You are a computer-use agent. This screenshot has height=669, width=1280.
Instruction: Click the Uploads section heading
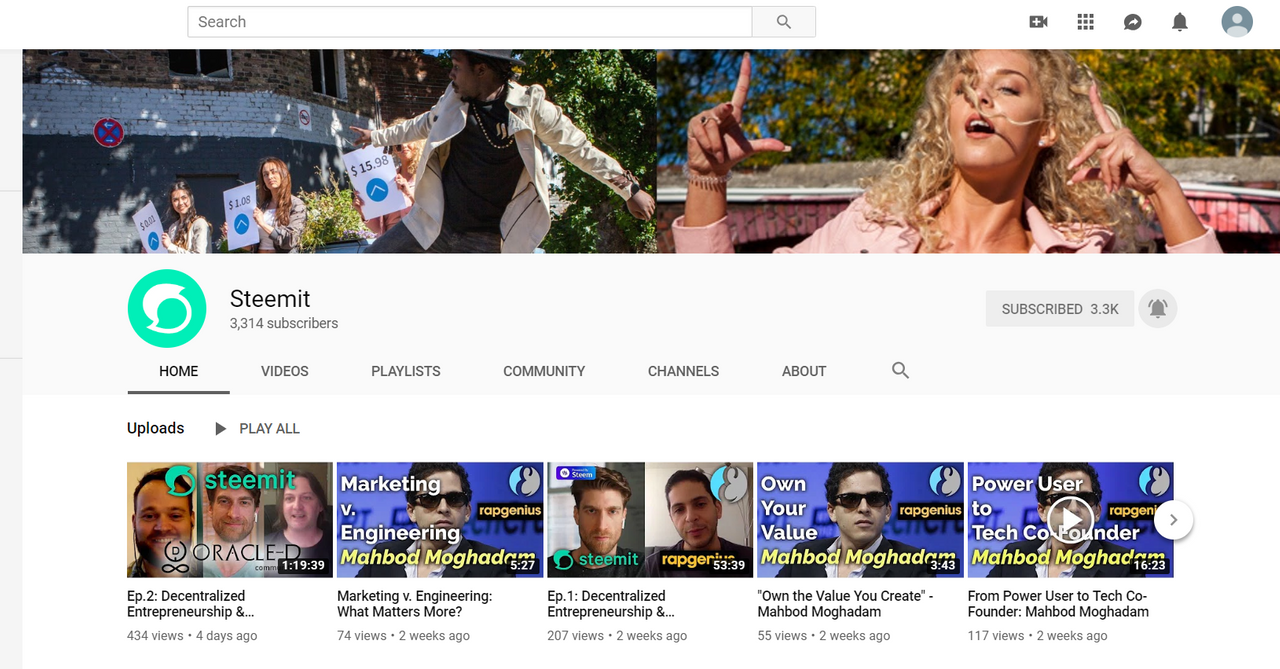pyautogui.click(x=156, y=428)
